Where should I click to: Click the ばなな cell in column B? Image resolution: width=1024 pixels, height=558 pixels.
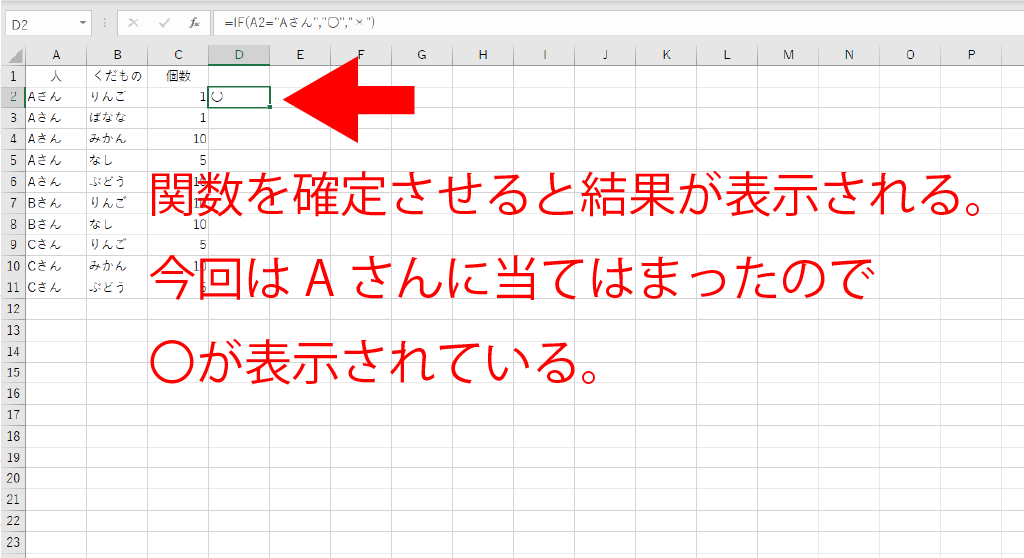(117, 118)
